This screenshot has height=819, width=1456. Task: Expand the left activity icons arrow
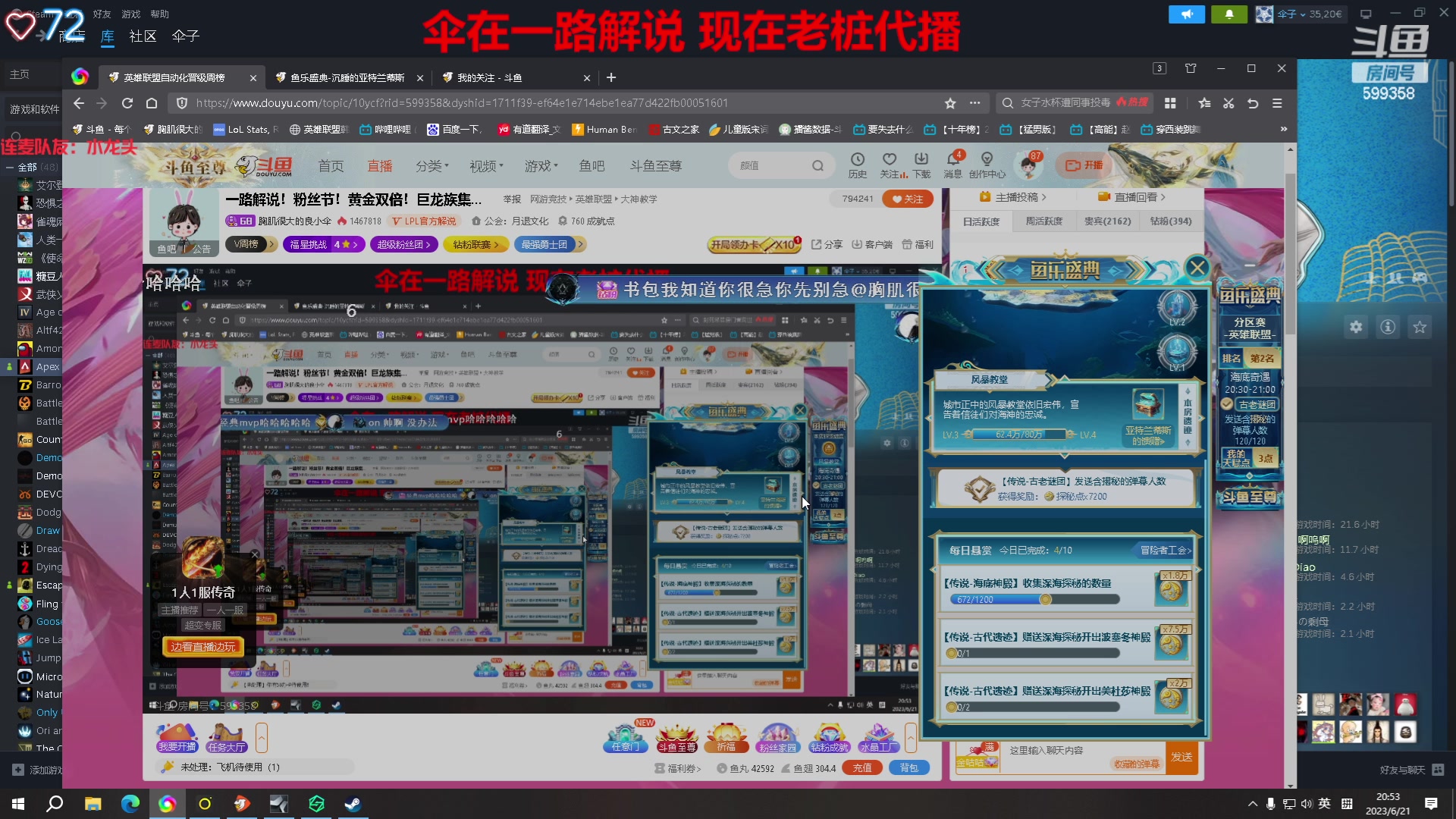pyautogui.click(x=262, y=737)
